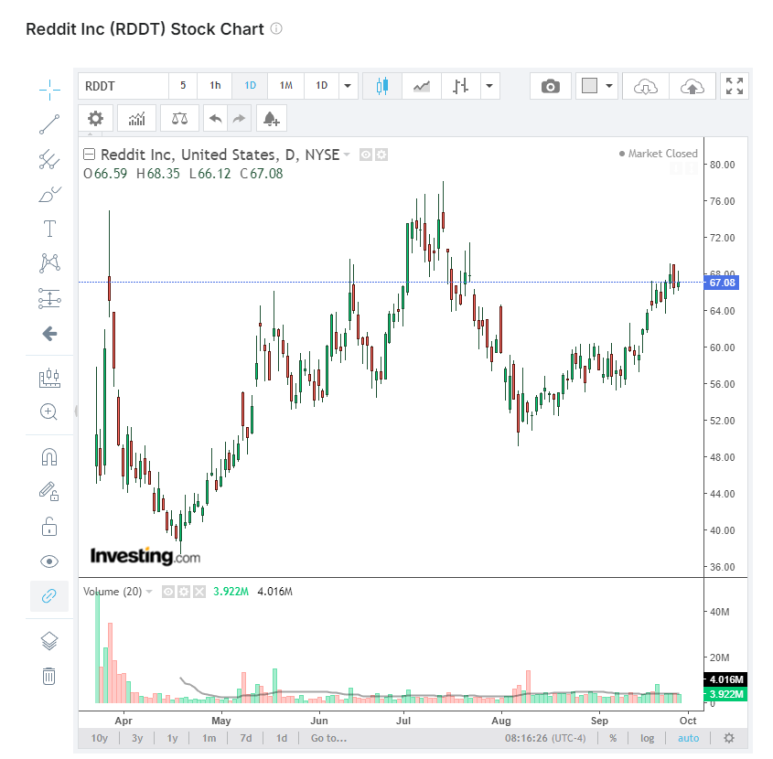Click the undo arrow
The image size is (773, 759).
(215, 118)
